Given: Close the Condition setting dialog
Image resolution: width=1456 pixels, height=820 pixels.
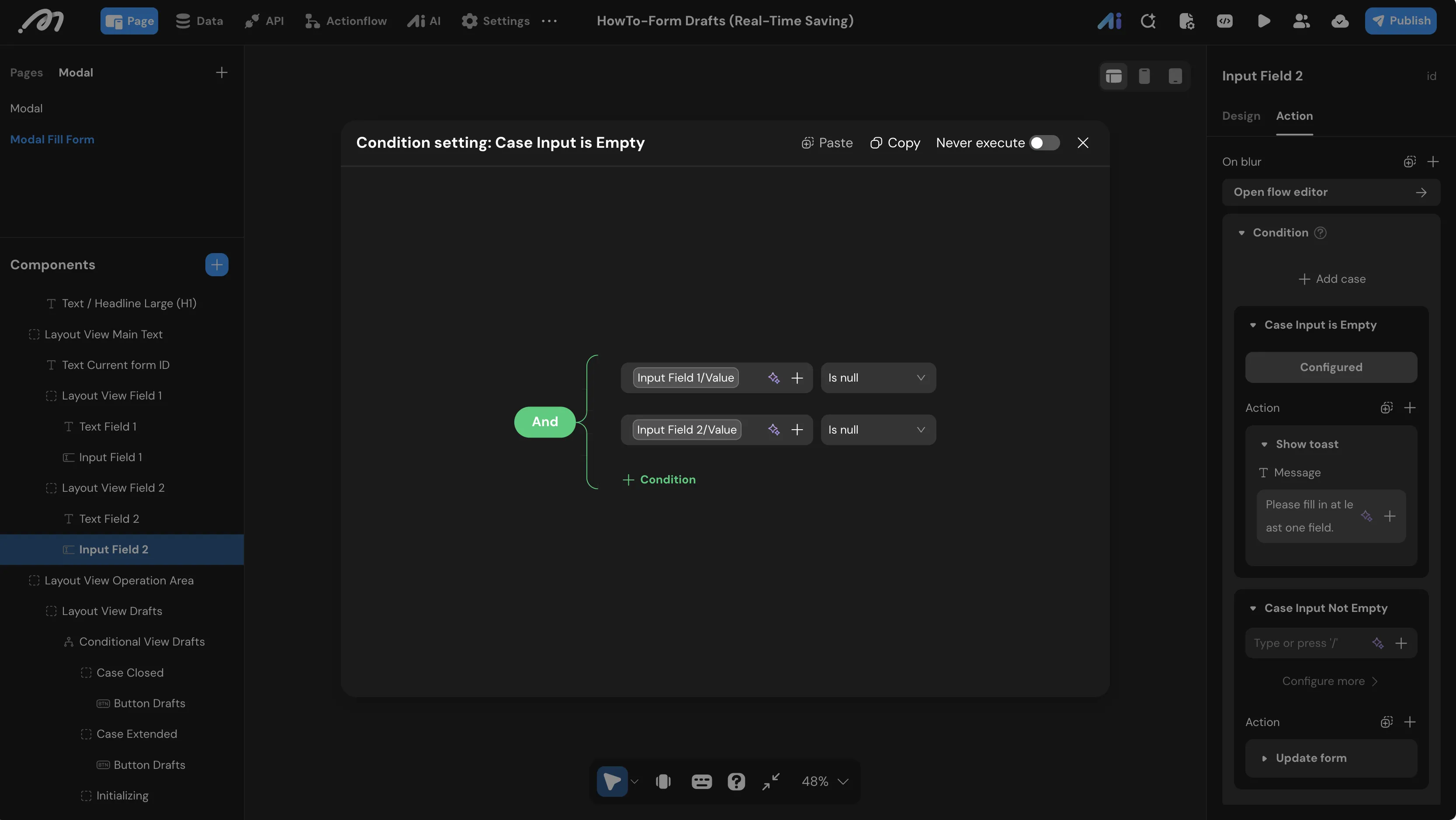Looking at the screenshot, I should pos(1082,142).
